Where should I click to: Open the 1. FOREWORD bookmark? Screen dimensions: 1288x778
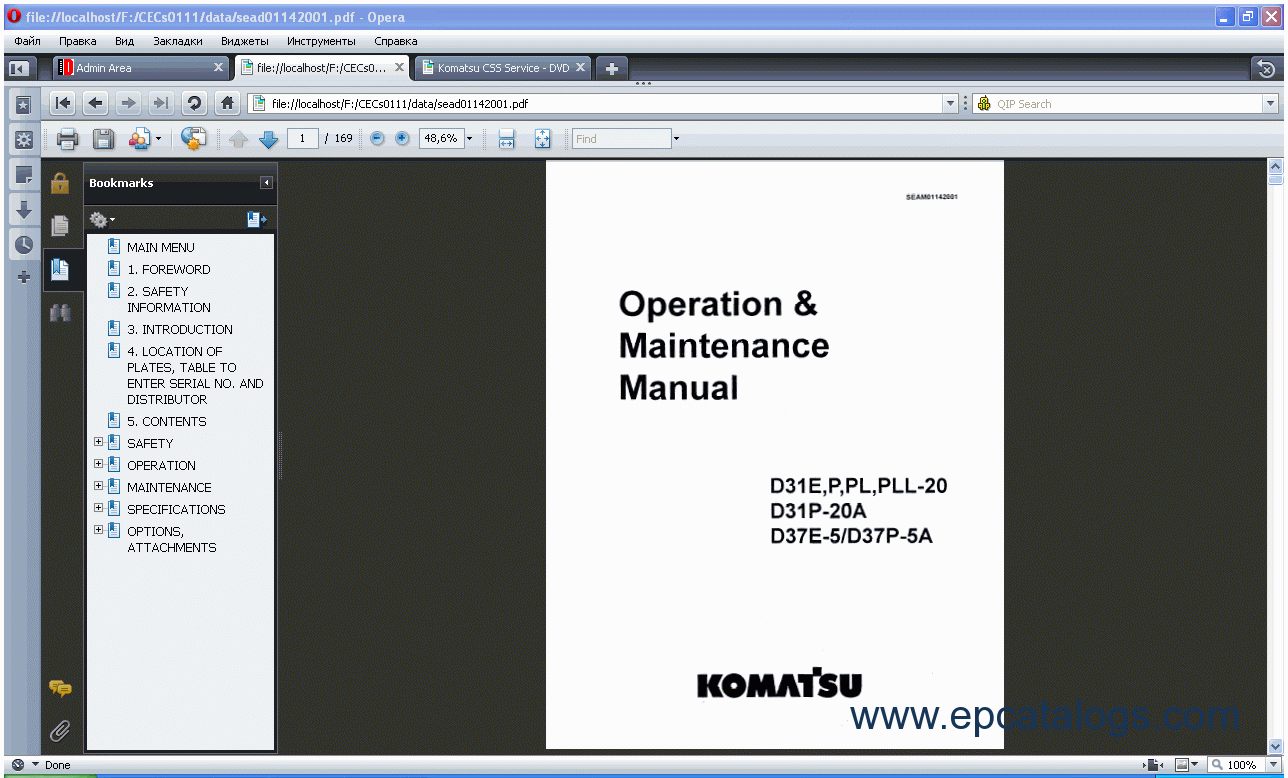[x=168, y=269]
